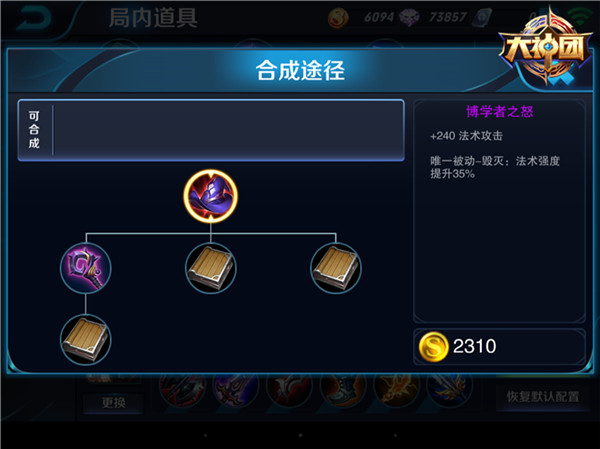Tap the diamond currency icon at top
Screen dimensions: 600x449
coord(409,18)
